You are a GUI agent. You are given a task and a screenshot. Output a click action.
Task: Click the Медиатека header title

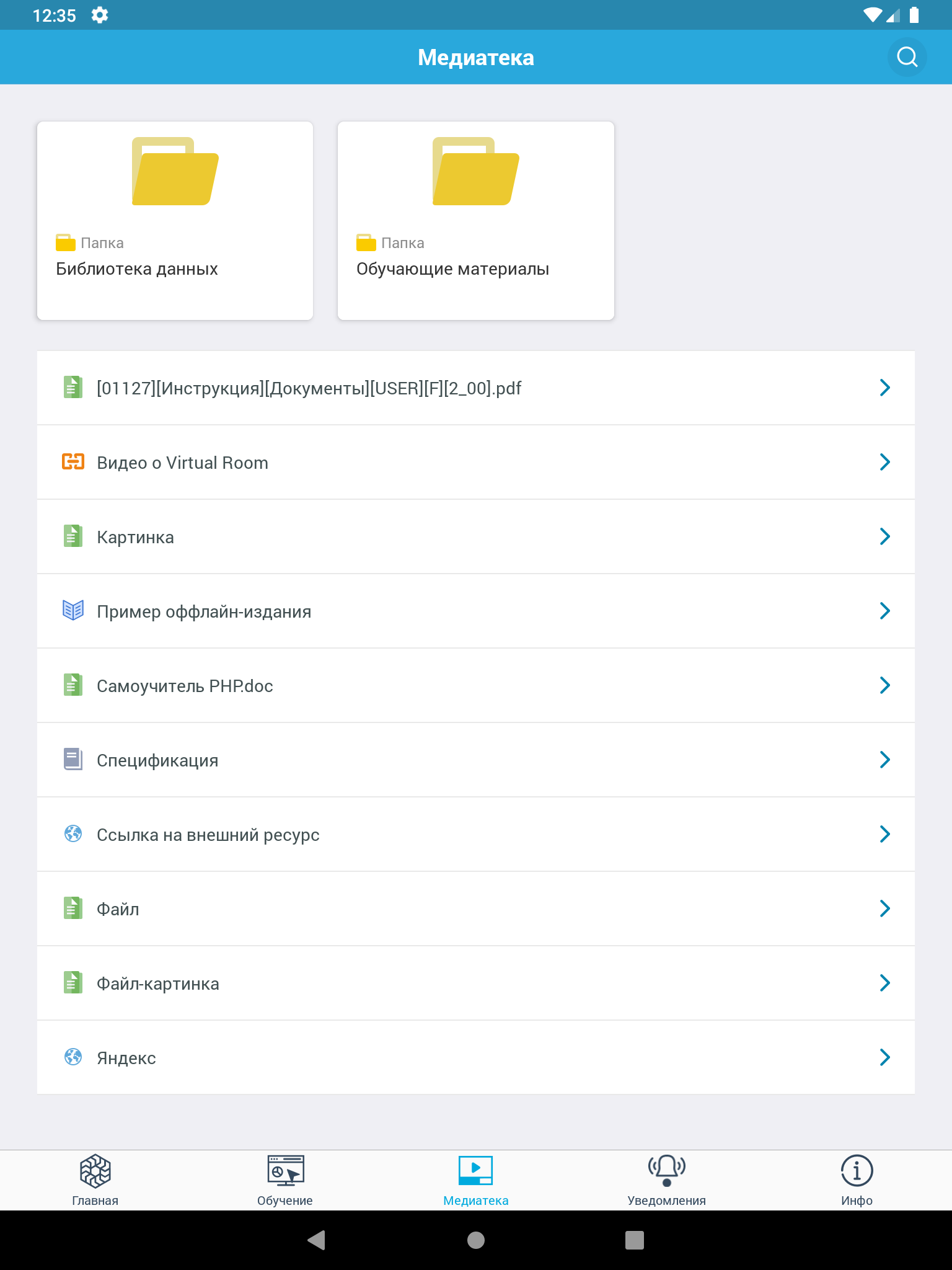click(x=476, y=57)
